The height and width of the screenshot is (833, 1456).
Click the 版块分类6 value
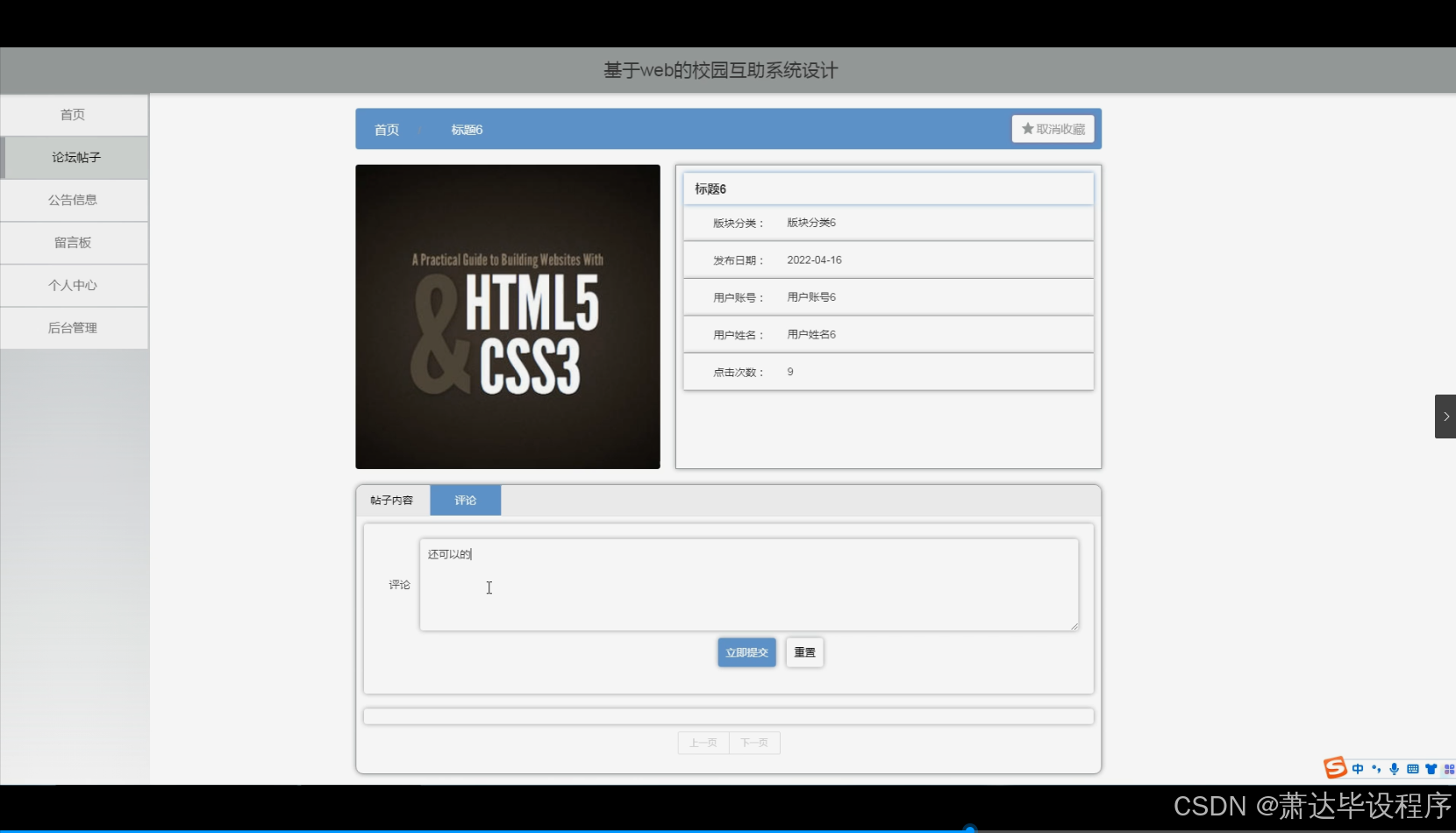(811, 223)
